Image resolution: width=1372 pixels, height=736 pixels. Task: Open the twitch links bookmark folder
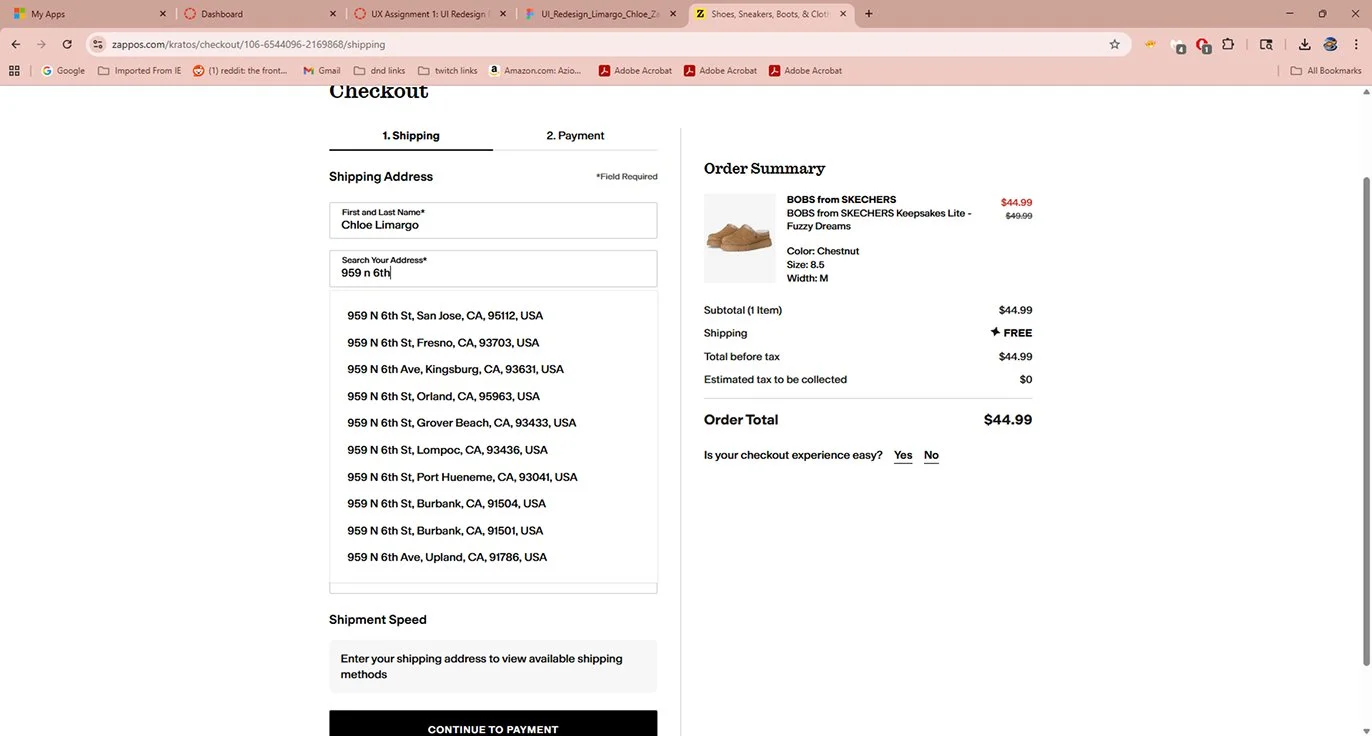447,71
